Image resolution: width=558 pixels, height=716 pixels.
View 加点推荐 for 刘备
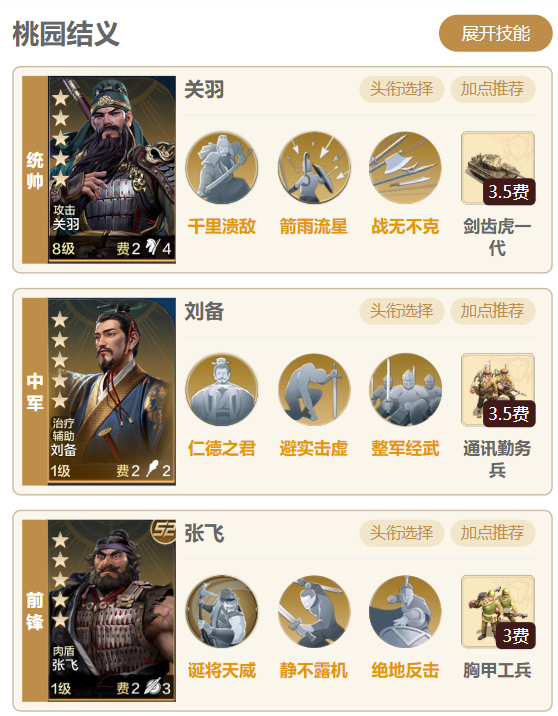493,311
